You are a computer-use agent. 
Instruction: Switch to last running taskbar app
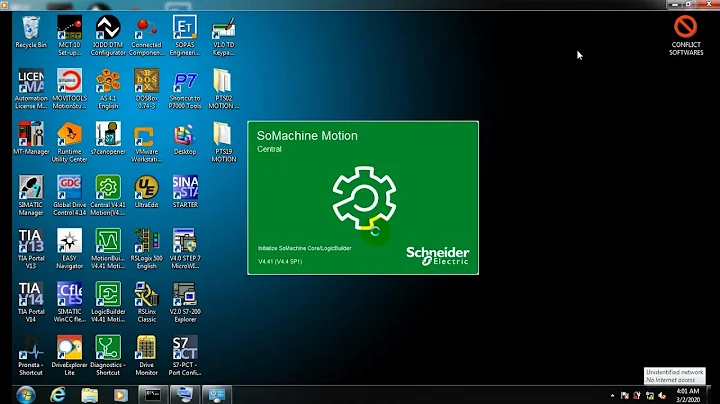pyautogui.click(x=216, y=395)
